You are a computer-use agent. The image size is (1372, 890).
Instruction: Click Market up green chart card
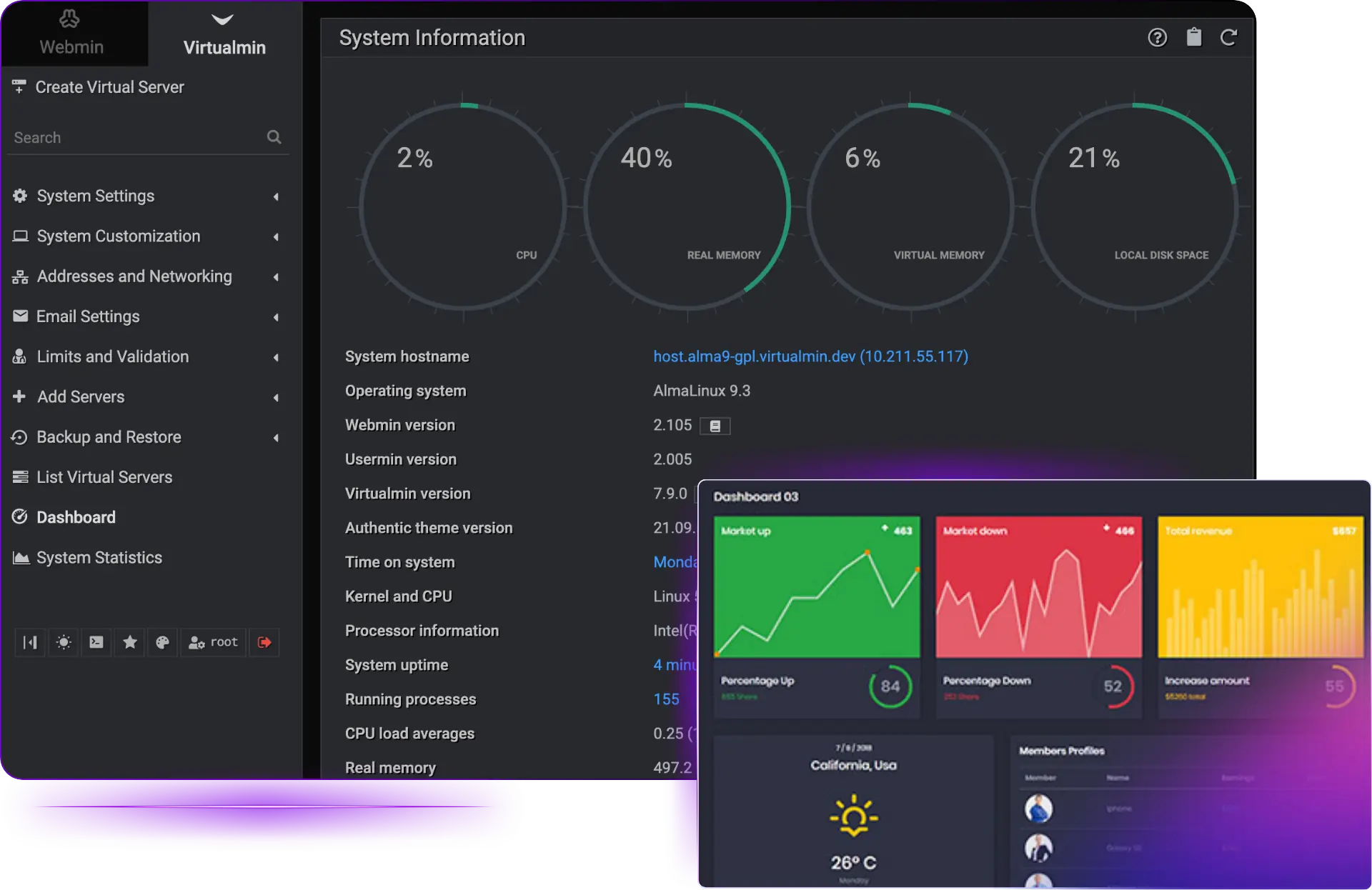(x=817, y=587)
